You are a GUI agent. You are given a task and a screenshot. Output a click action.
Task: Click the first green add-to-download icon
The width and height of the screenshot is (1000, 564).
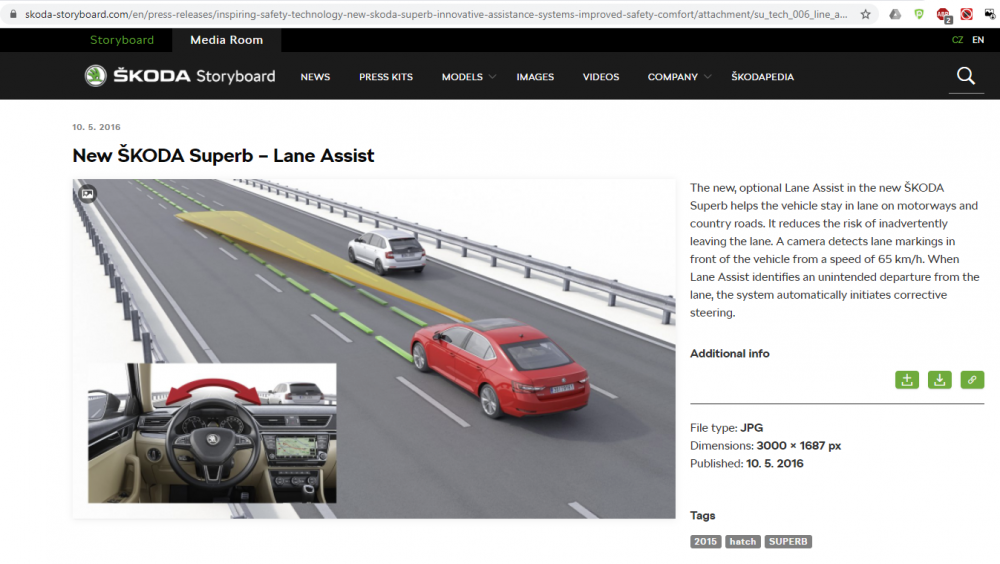907,380
